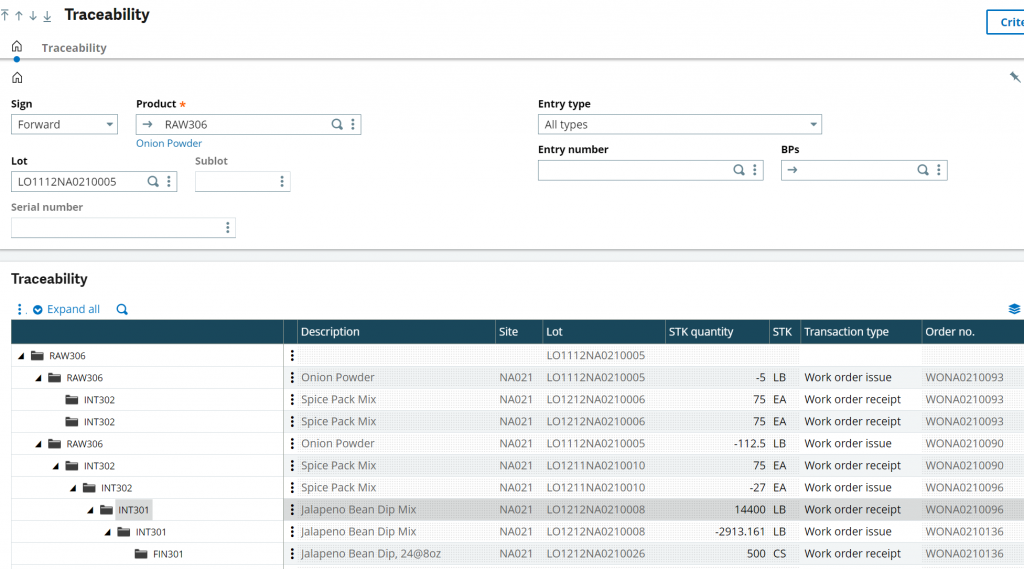Select the Traceability tab
The height and width of the screenshot is (569, 1024).
point(74,48)
